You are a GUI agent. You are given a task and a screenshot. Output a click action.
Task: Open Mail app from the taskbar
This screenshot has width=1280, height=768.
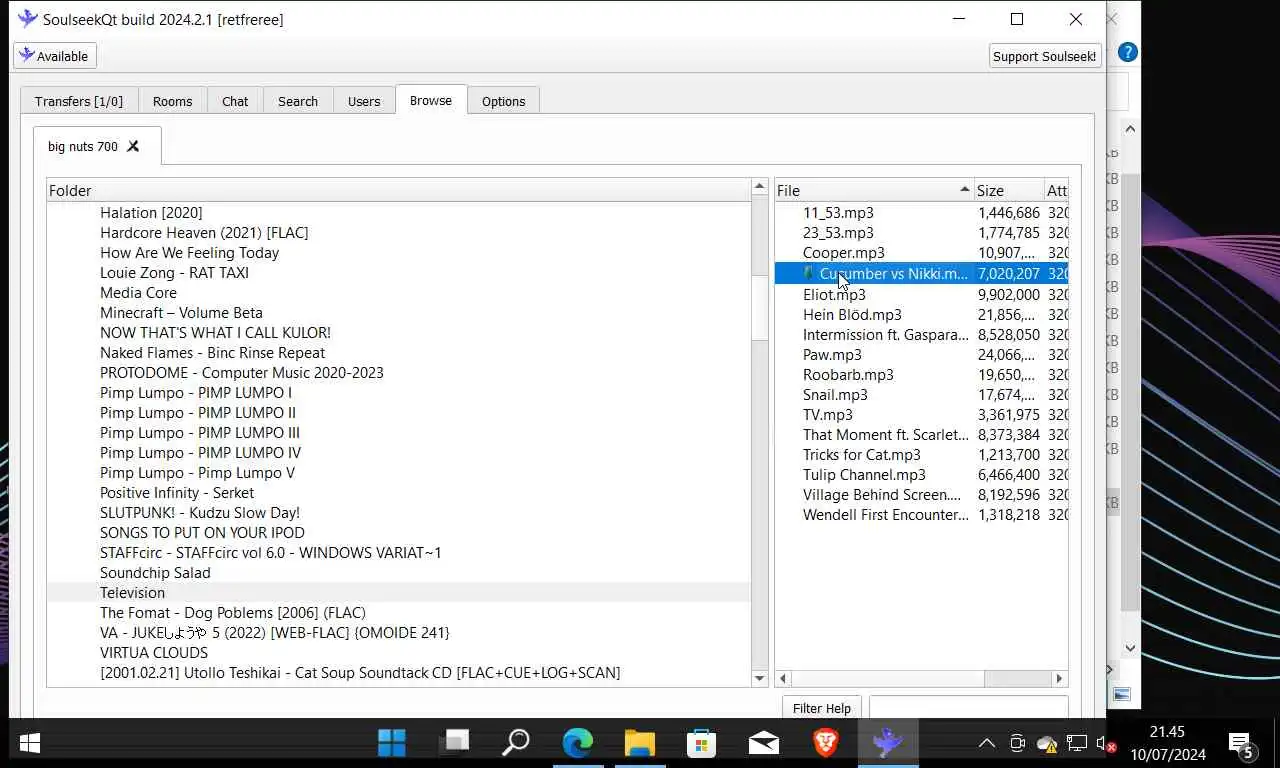point(763,742)
